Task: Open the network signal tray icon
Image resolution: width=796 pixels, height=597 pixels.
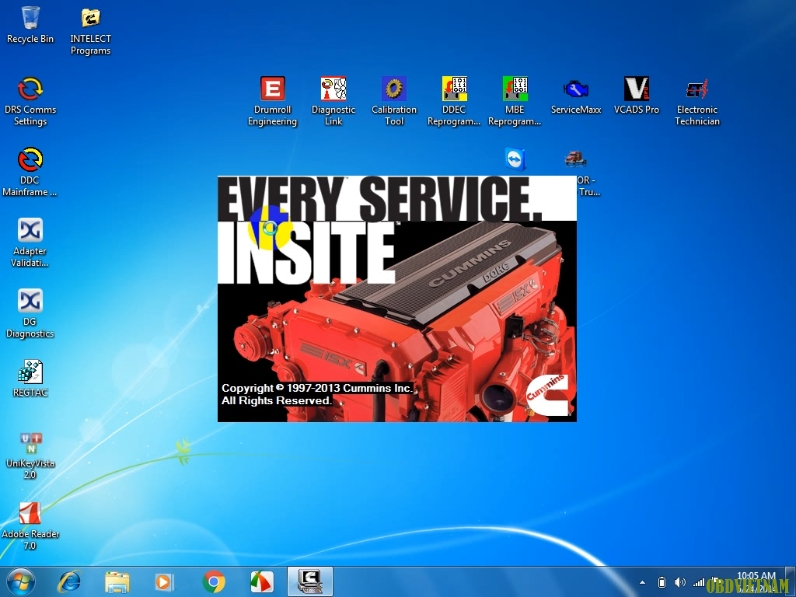Action: (x=699, y=583)
